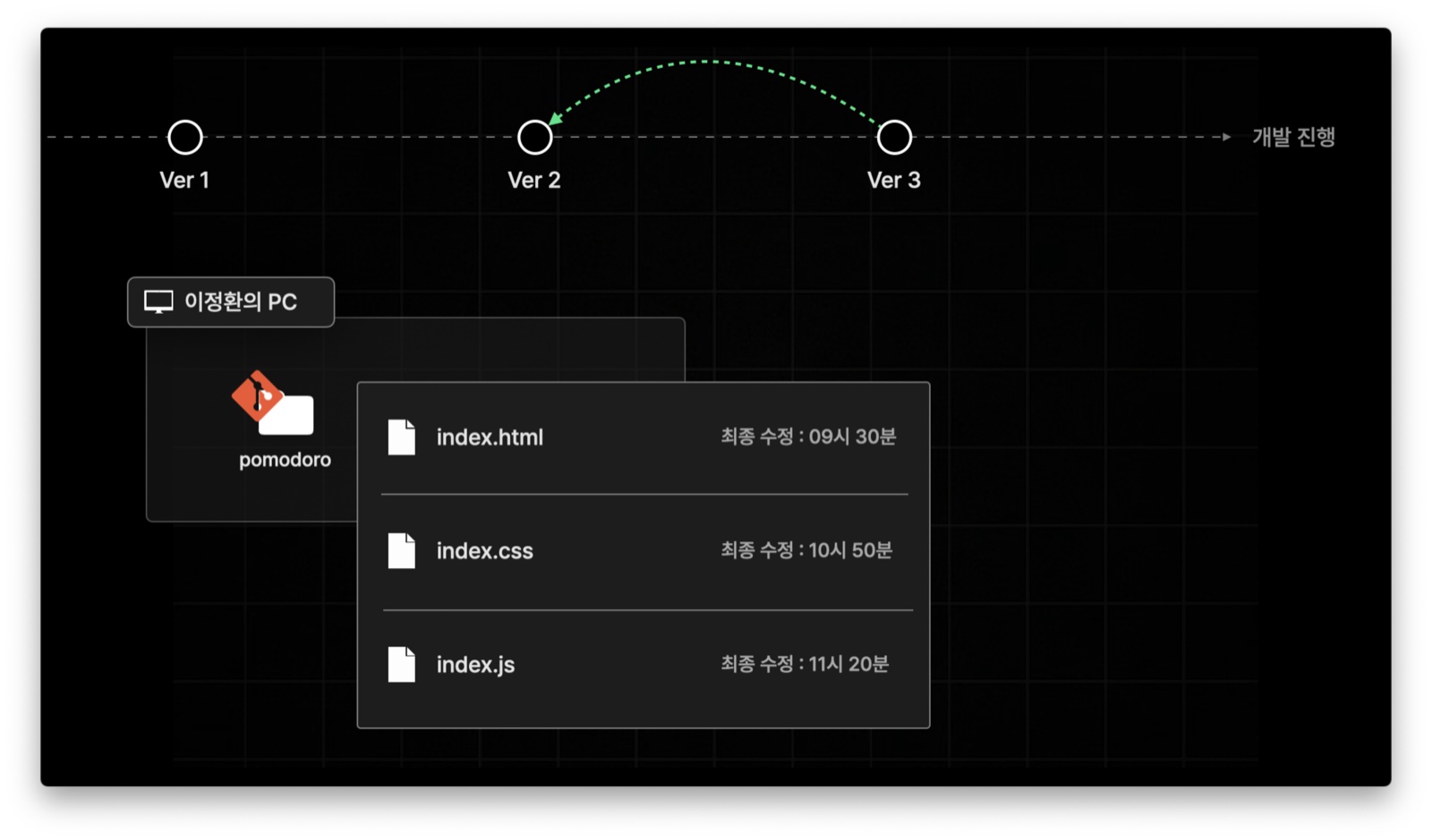1432x840 pixels.
Task: Click the file icon next to index.html
Action: point(402,437)
